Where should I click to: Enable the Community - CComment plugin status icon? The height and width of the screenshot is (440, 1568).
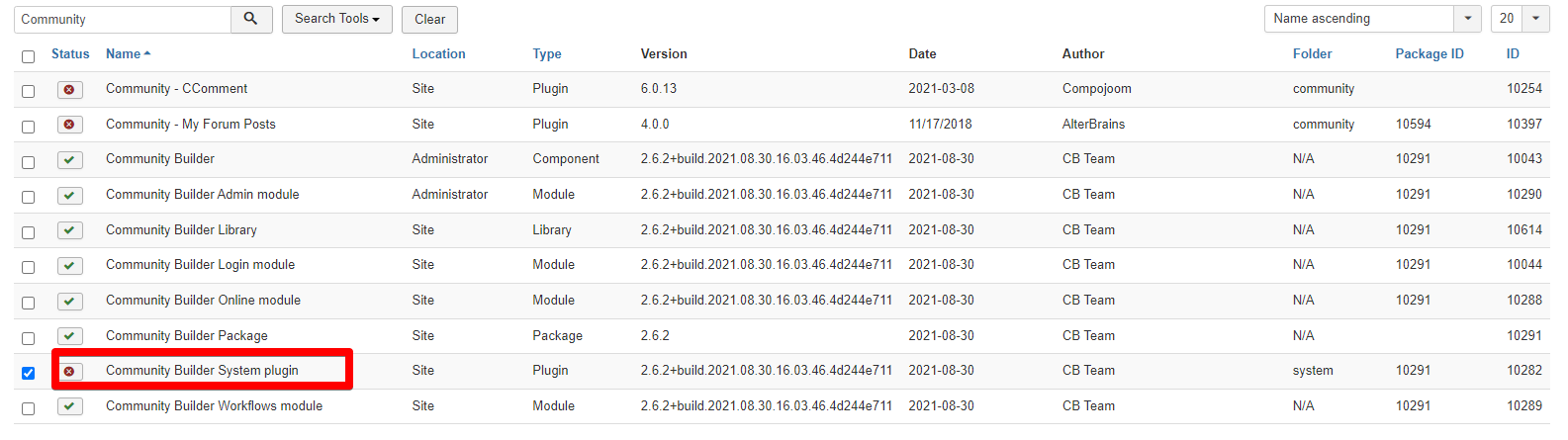click(69, 89)
